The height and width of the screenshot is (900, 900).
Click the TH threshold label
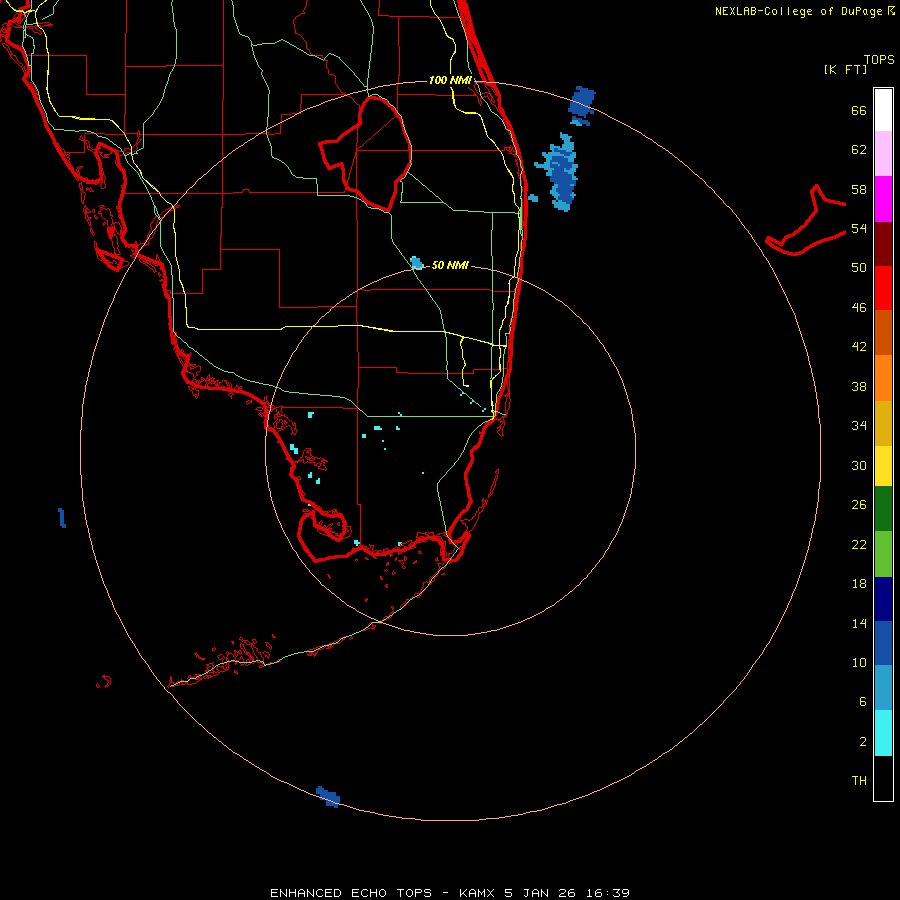coord(859,780)
